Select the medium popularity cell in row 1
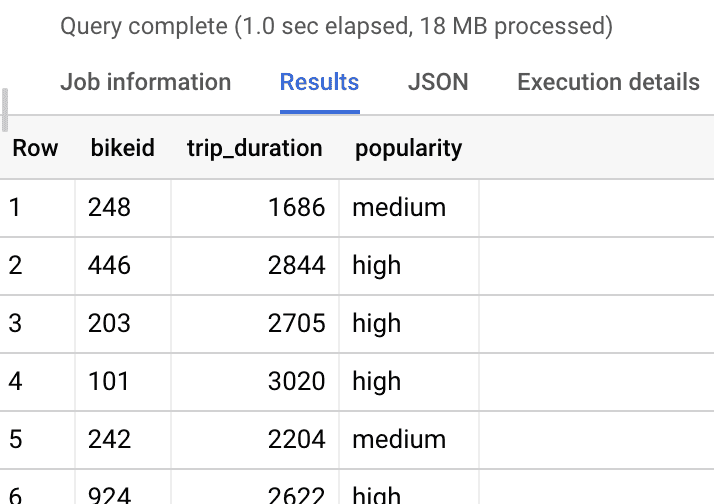714x504 pixels. pos(399,207)
